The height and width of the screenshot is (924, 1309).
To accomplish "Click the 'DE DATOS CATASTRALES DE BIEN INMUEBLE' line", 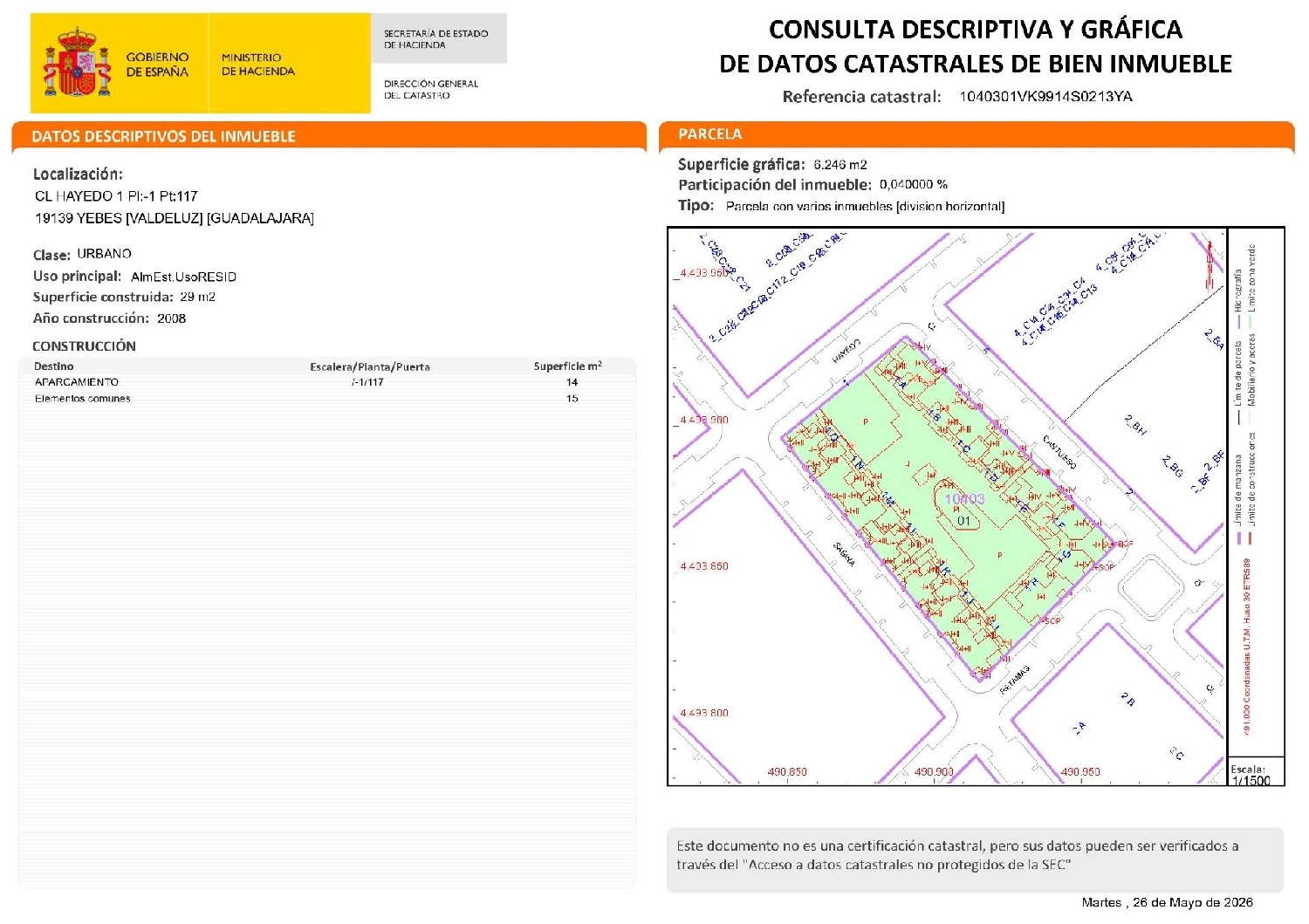I will pos(975,64).
